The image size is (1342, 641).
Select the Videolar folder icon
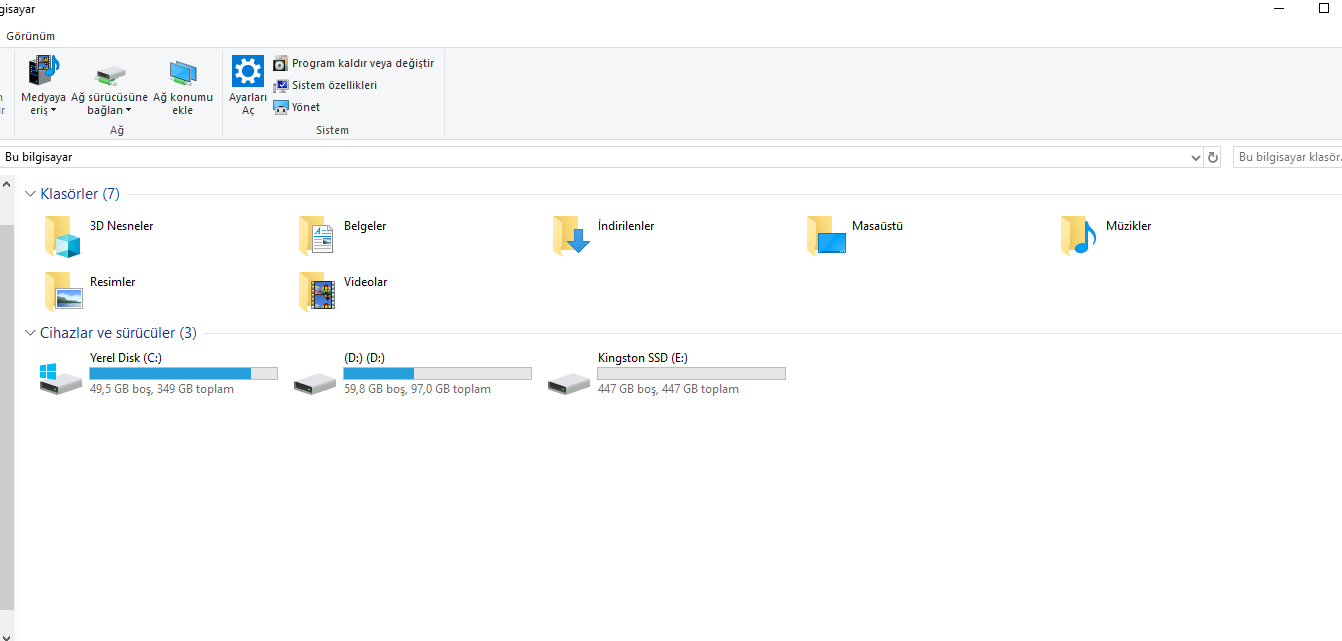[317, 292]
